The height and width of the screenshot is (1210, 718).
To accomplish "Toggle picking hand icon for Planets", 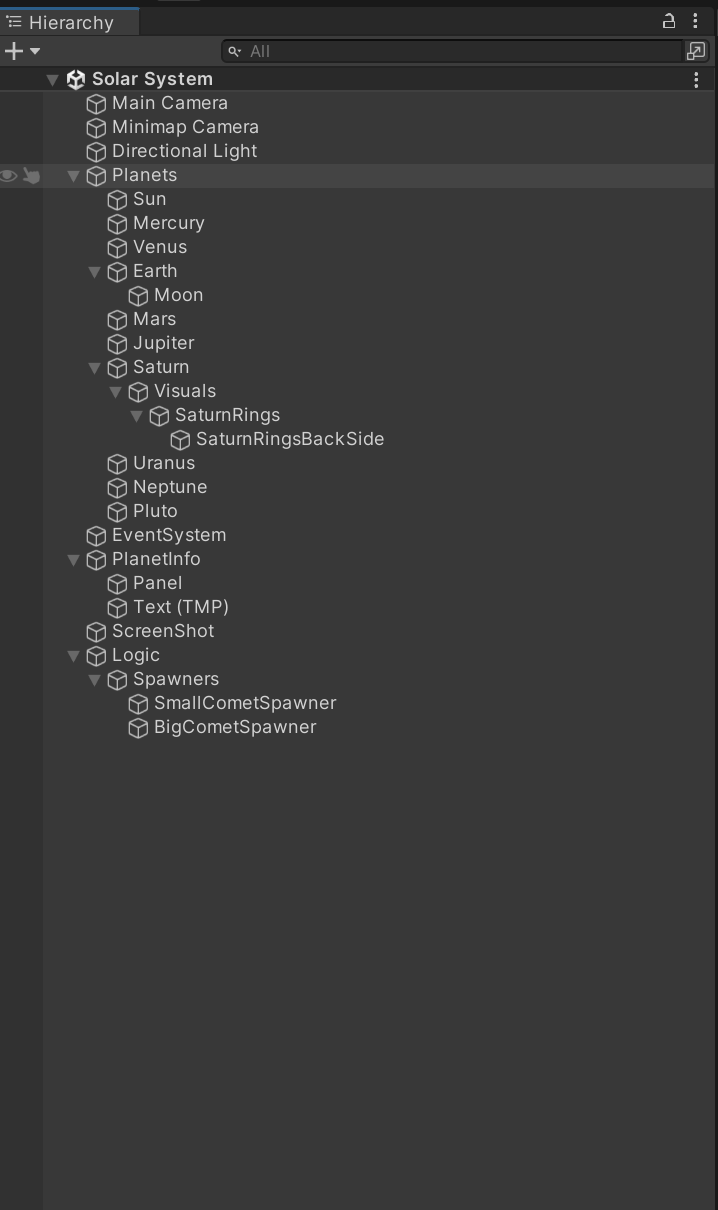I will point(32,176).
